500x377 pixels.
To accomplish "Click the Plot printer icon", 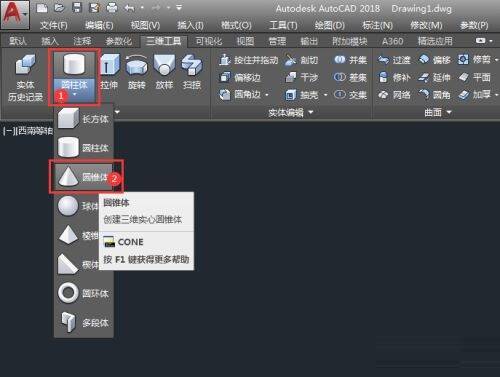I will click(x=112, y=8).
